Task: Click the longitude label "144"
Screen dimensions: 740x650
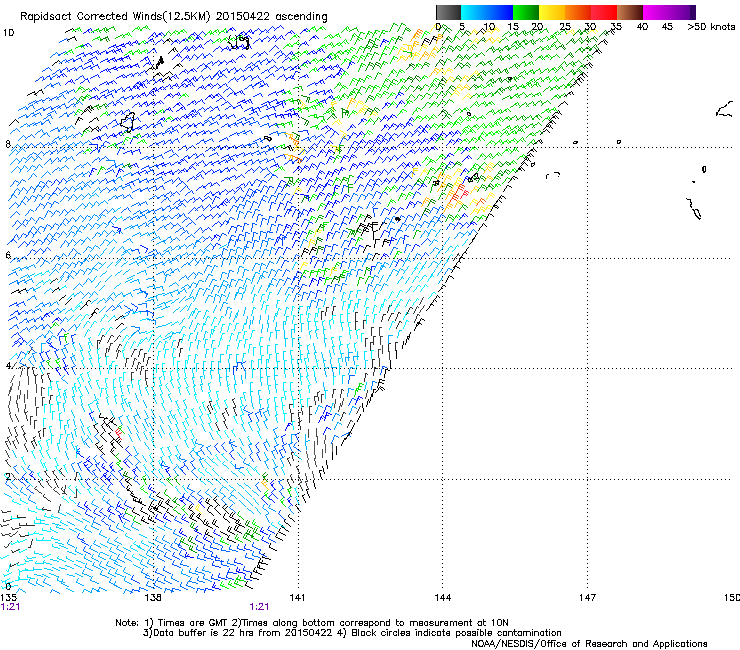Action: [x=442, y=598]
